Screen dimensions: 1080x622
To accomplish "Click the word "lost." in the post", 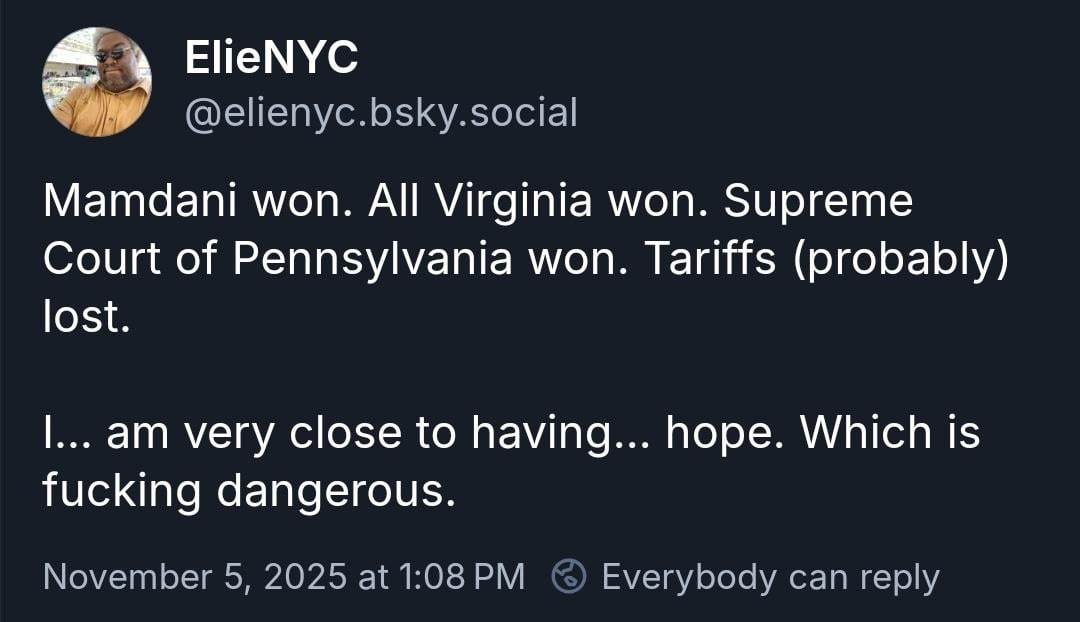I will (x=86, y=318).
